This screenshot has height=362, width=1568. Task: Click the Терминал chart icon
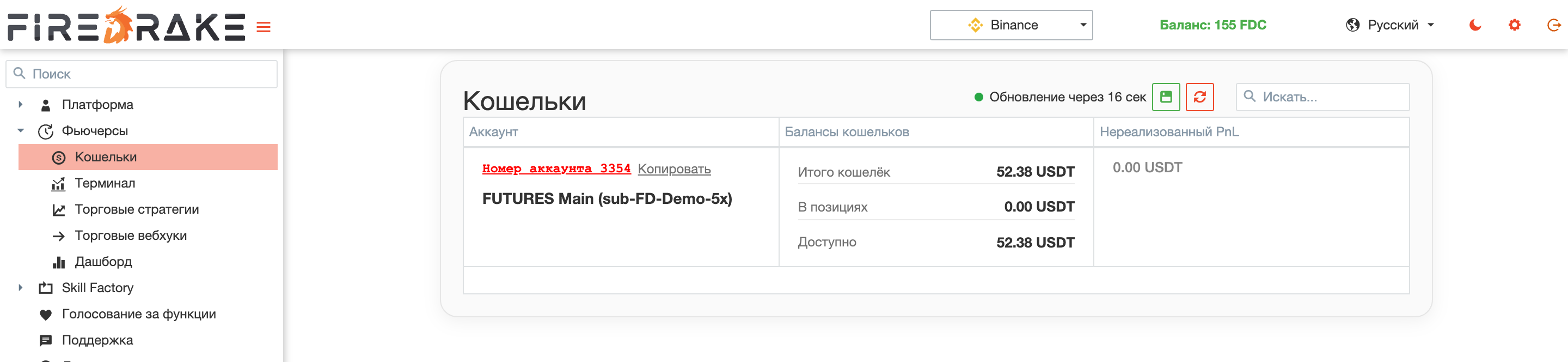click(x=58, y=183)
